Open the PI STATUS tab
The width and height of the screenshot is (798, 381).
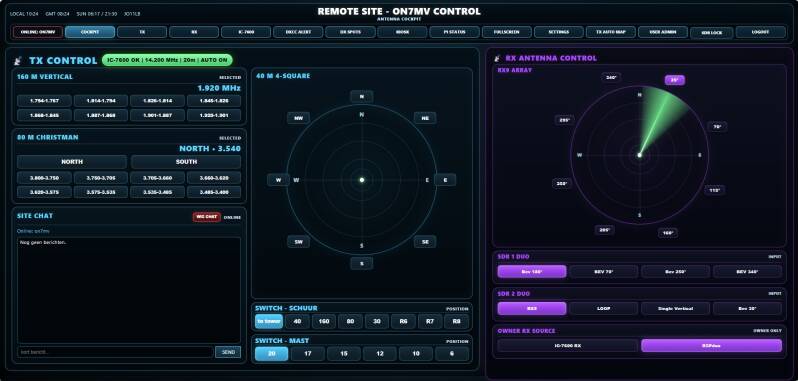(454, 32)
